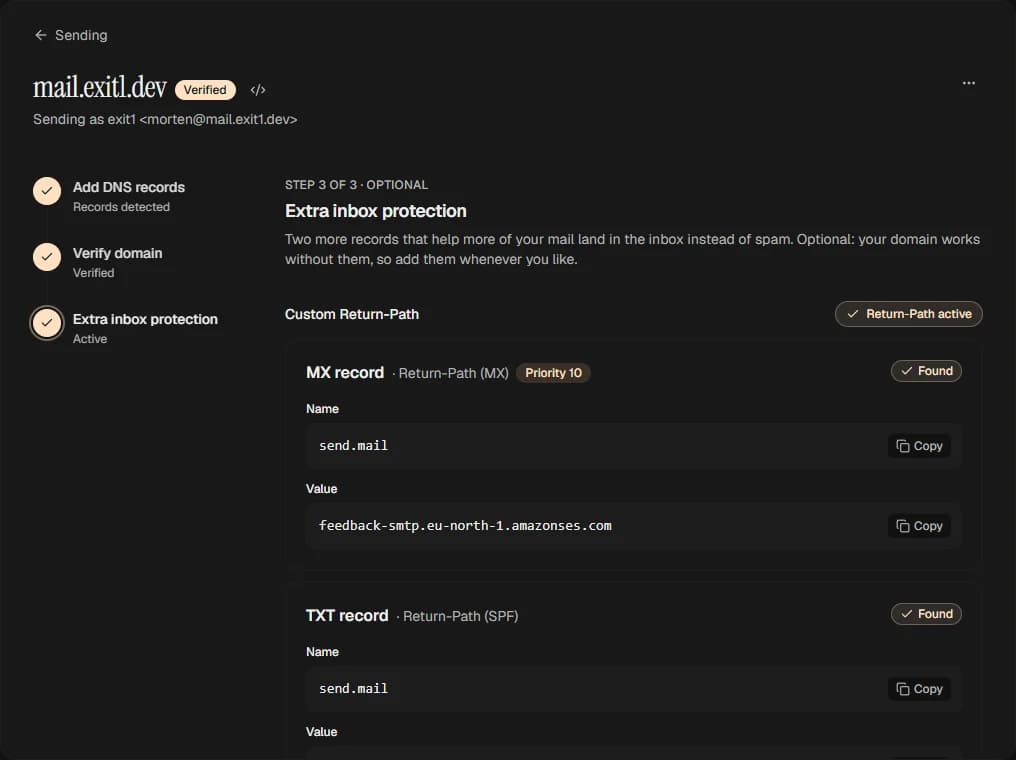Go back to Sending page
This screenshot has width=1016, height=760.
click(71, 35)
